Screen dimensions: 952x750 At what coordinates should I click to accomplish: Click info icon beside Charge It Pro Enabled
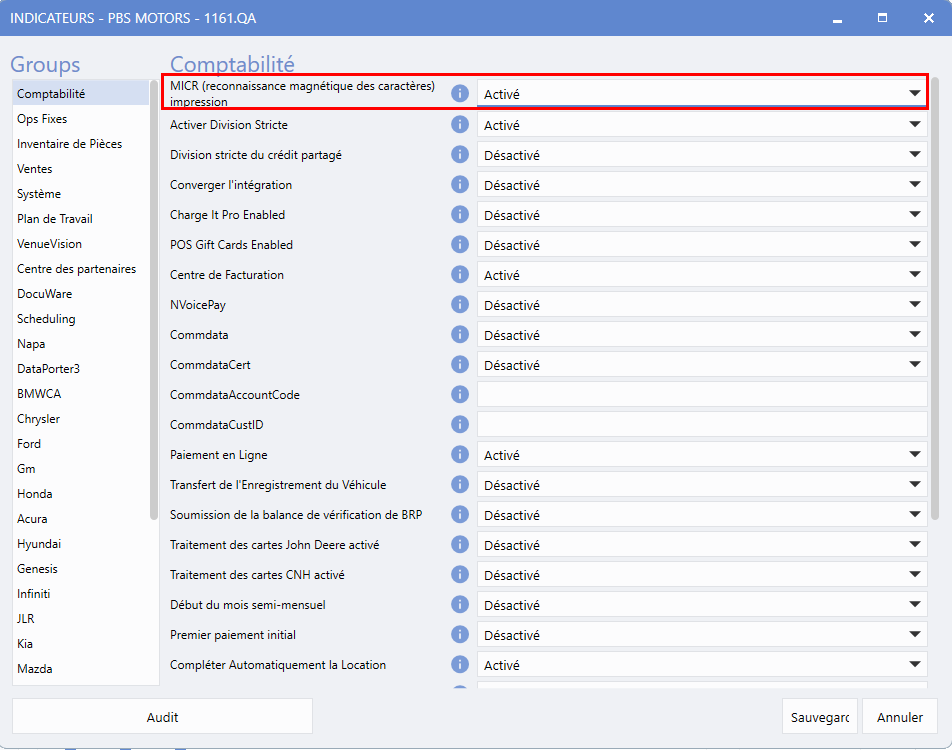pos(460,214)
